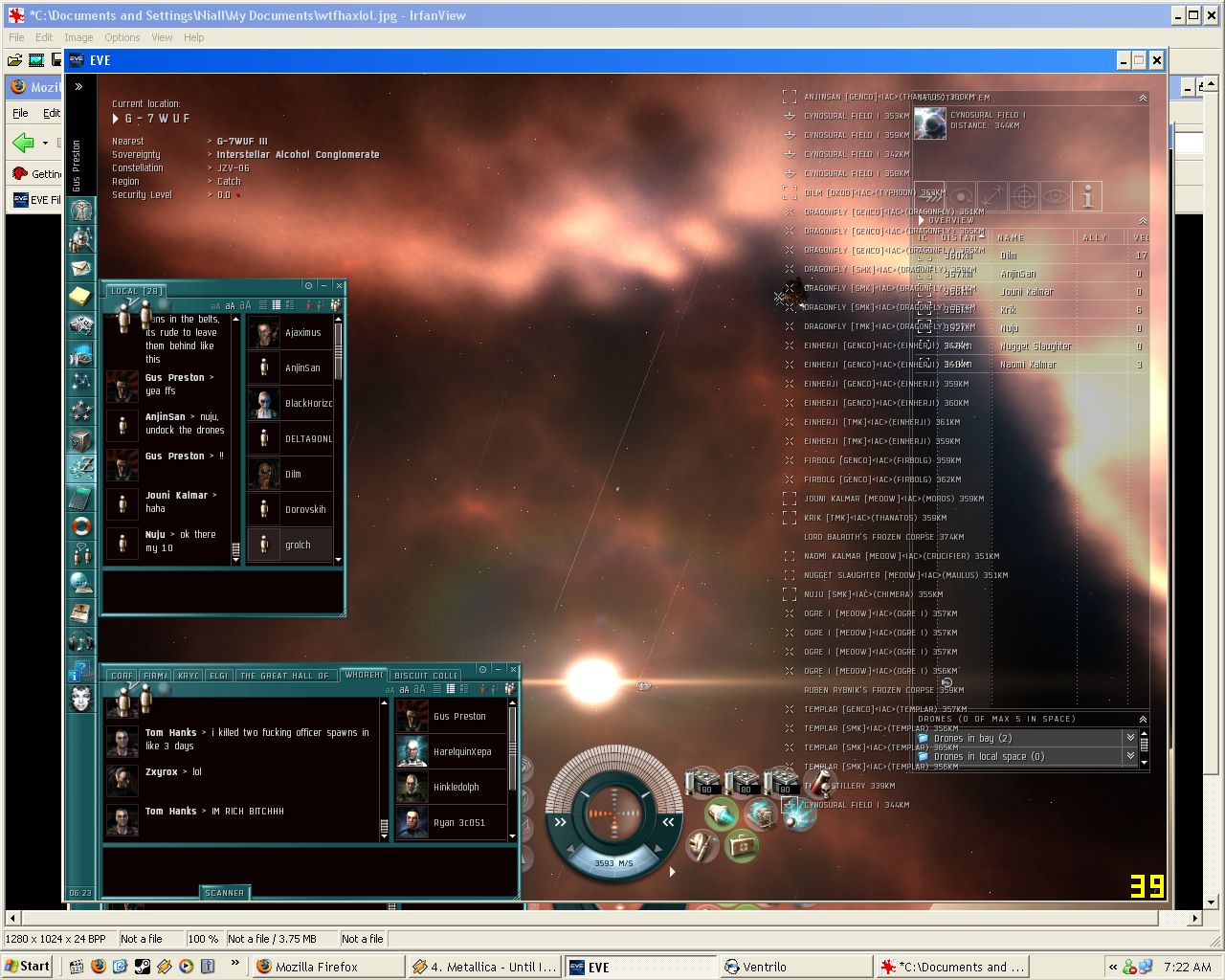Click the lifebuoy Help sidebar icon
Screen dimensions: 1225x980
tap(81, 526)
